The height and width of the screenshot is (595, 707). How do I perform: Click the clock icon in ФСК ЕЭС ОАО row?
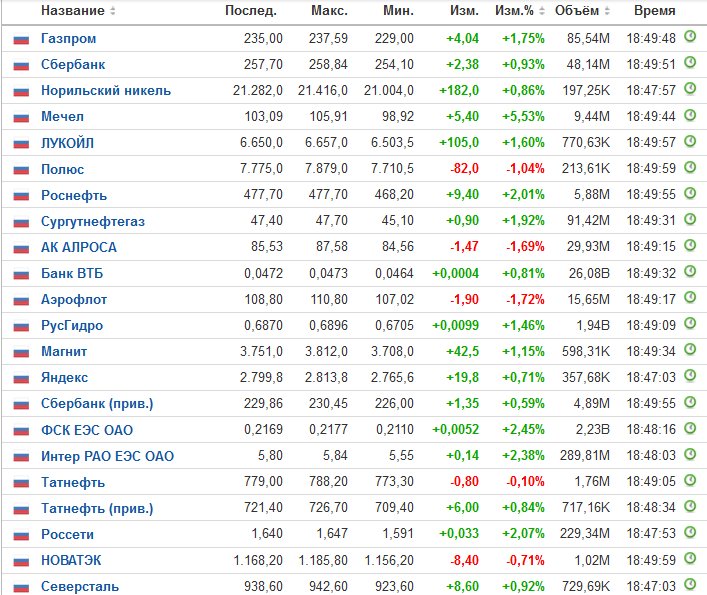(x=690, y=428)
